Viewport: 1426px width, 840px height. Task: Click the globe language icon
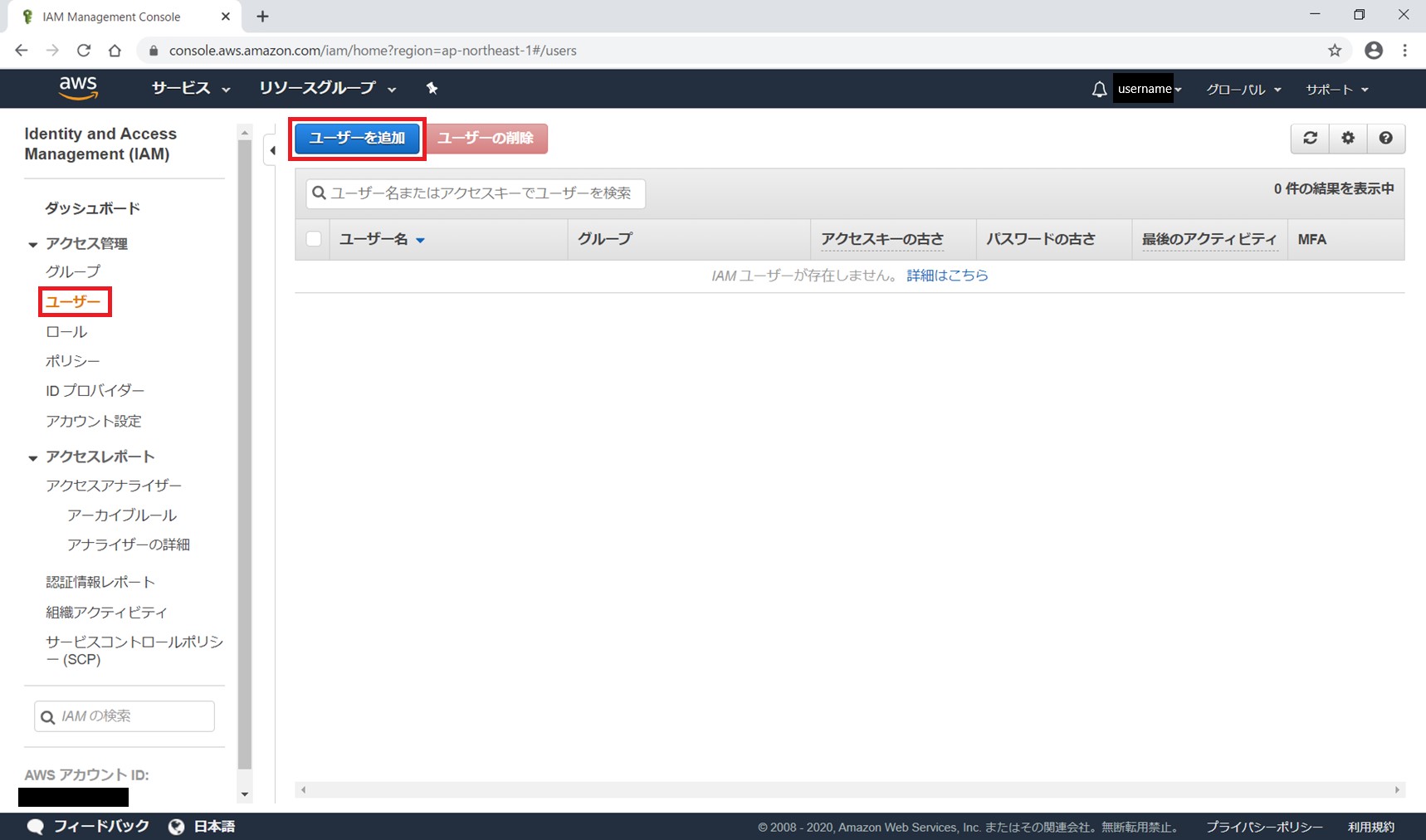176,827
